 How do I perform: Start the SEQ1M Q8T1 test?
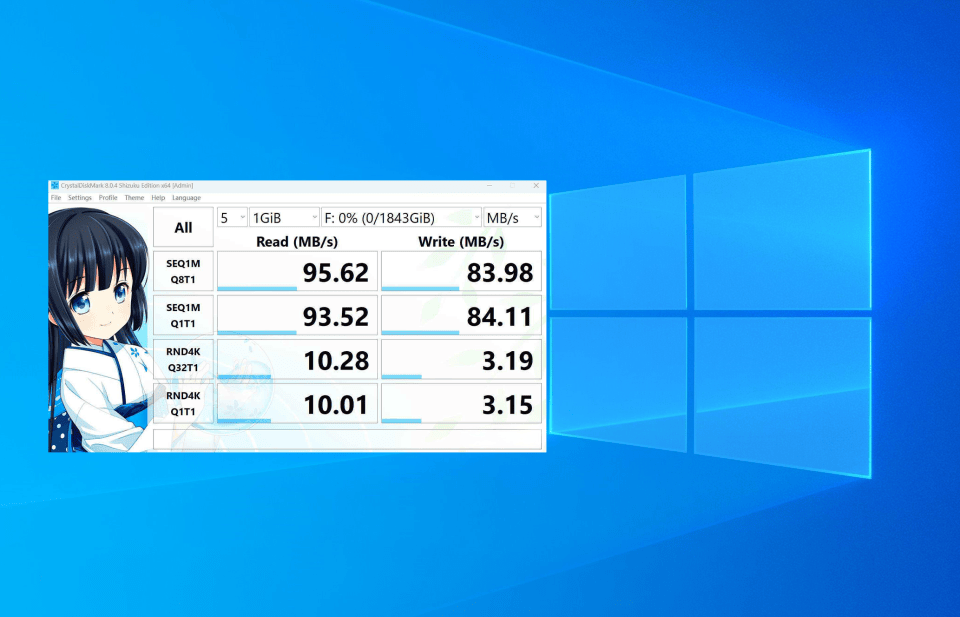click(183, 271)
